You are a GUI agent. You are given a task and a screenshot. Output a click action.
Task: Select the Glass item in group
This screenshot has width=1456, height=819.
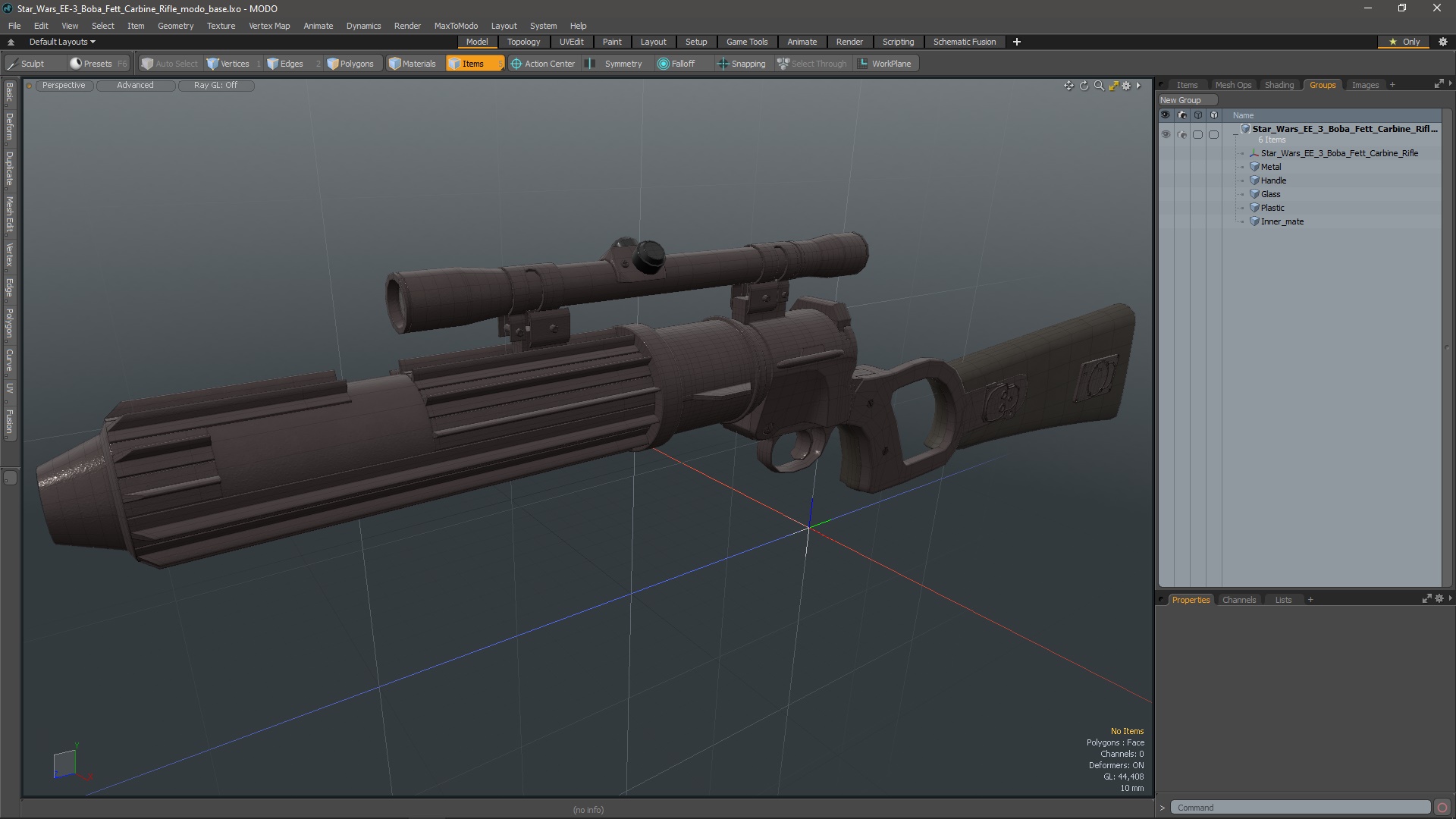[1270, 194]
